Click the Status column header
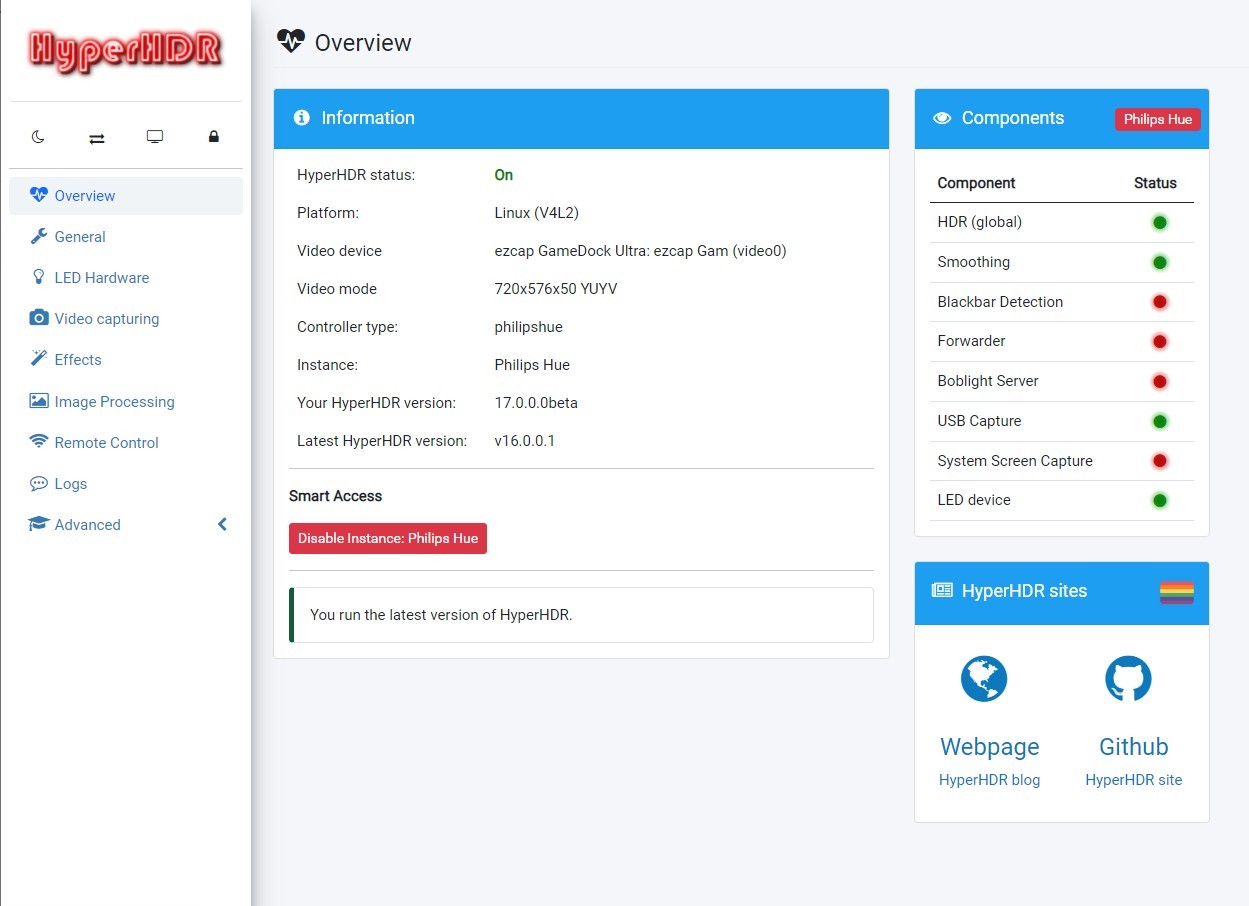The image size is (1249, 906). (x=1155, y=183)
